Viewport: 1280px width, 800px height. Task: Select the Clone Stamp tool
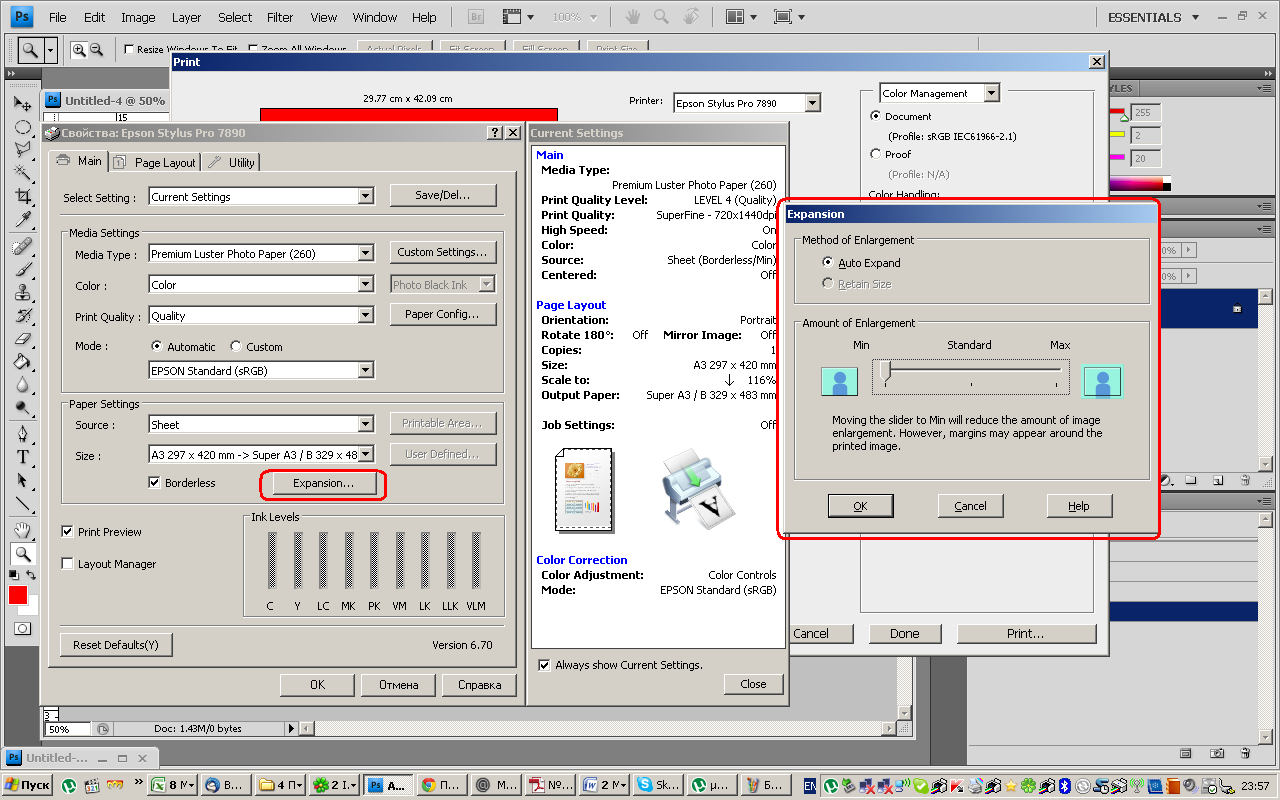[x=22, y=293]
